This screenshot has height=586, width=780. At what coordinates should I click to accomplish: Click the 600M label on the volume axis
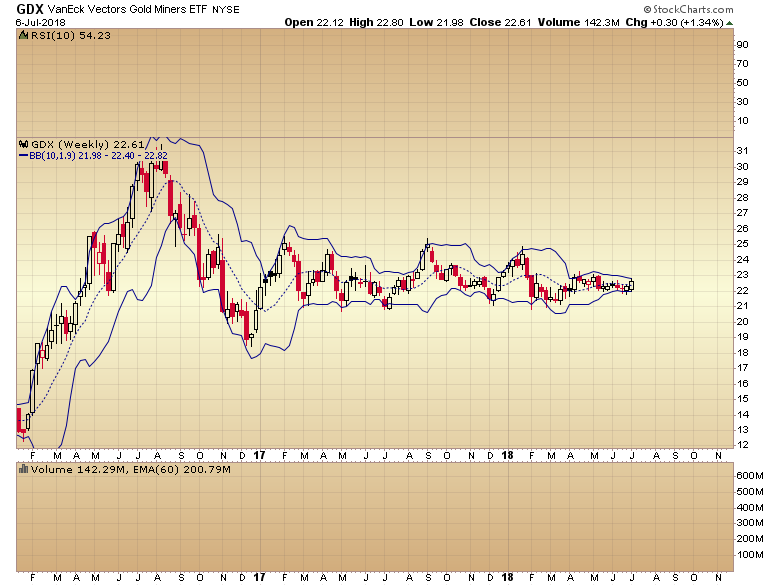(749, 476)
